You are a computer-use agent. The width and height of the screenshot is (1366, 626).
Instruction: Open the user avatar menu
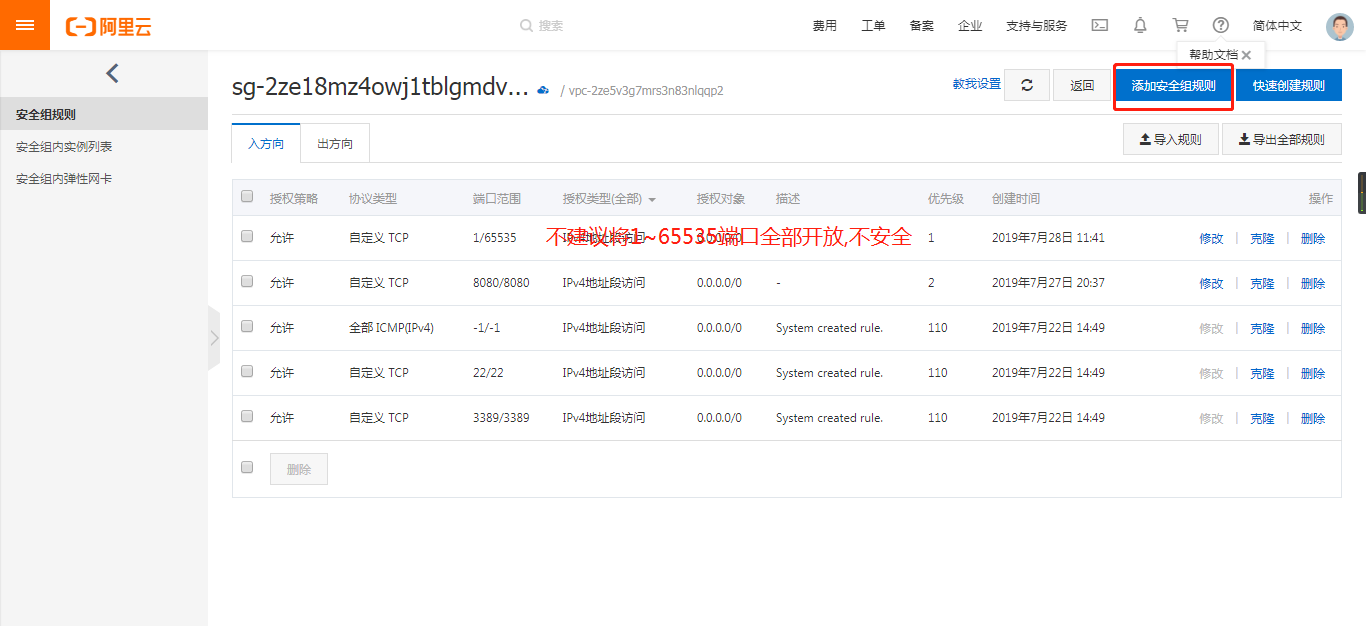point(1340,26)
